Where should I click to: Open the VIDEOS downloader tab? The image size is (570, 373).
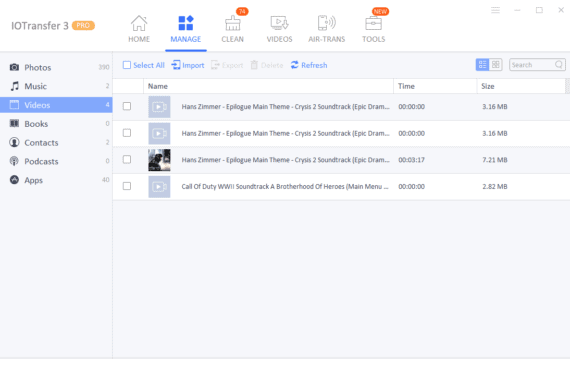pos(279,29)
